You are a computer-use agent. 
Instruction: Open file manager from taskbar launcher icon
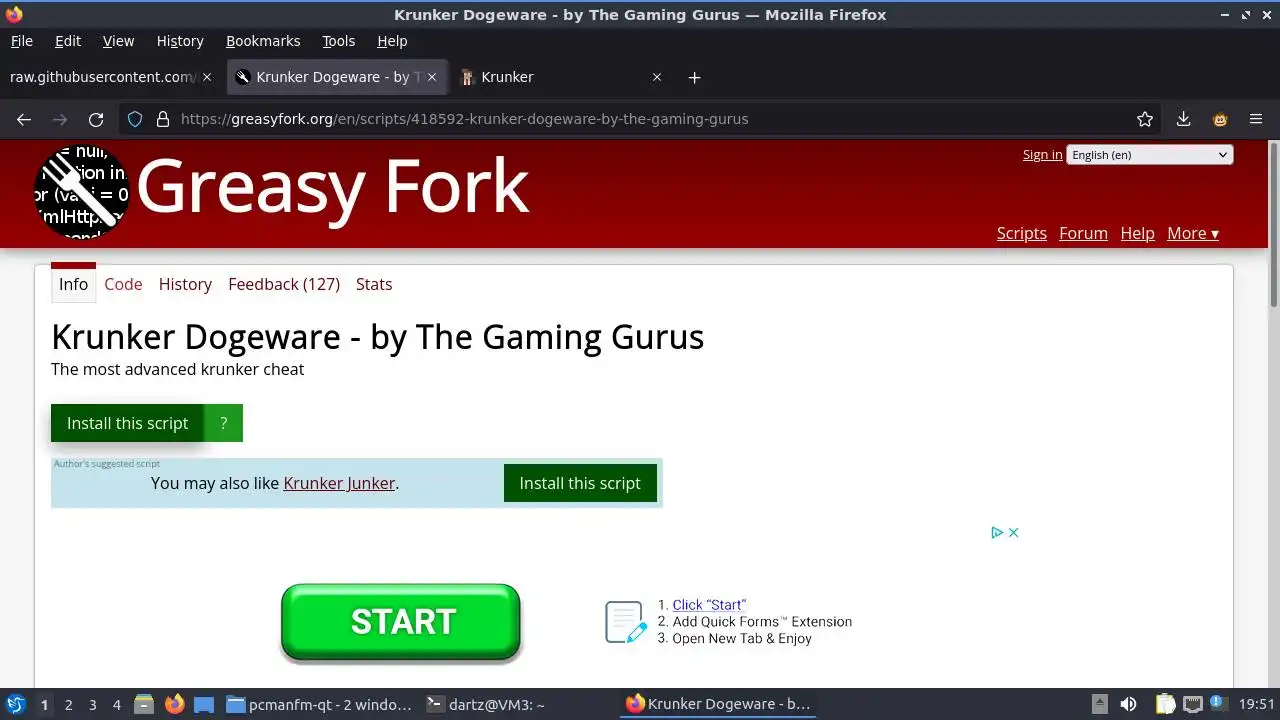[143, 704]
